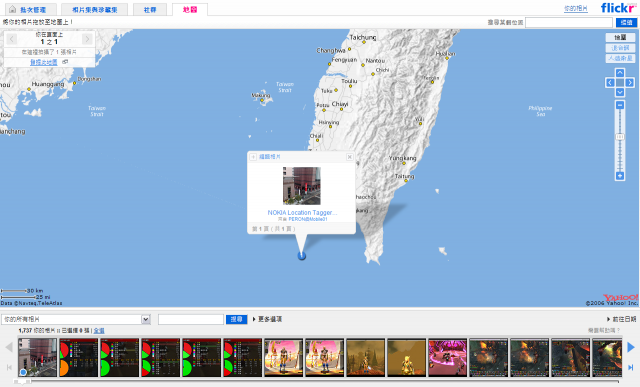Switch map to 人造衛星 satellite view

(x=620, y=58)
